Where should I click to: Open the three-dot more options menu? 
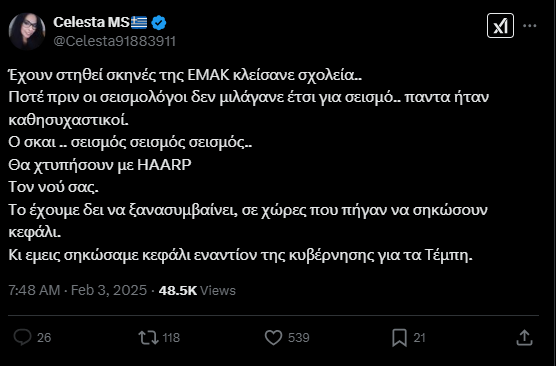pos(530,26)
